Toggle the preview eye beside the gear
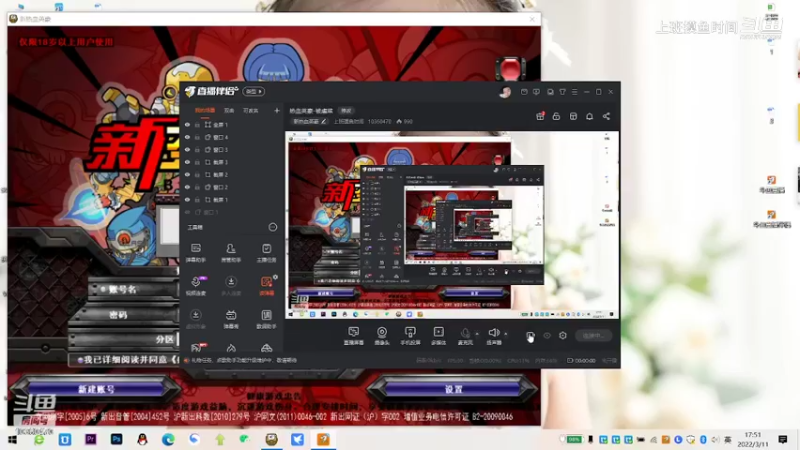800x450 pixels. [546, 335]
